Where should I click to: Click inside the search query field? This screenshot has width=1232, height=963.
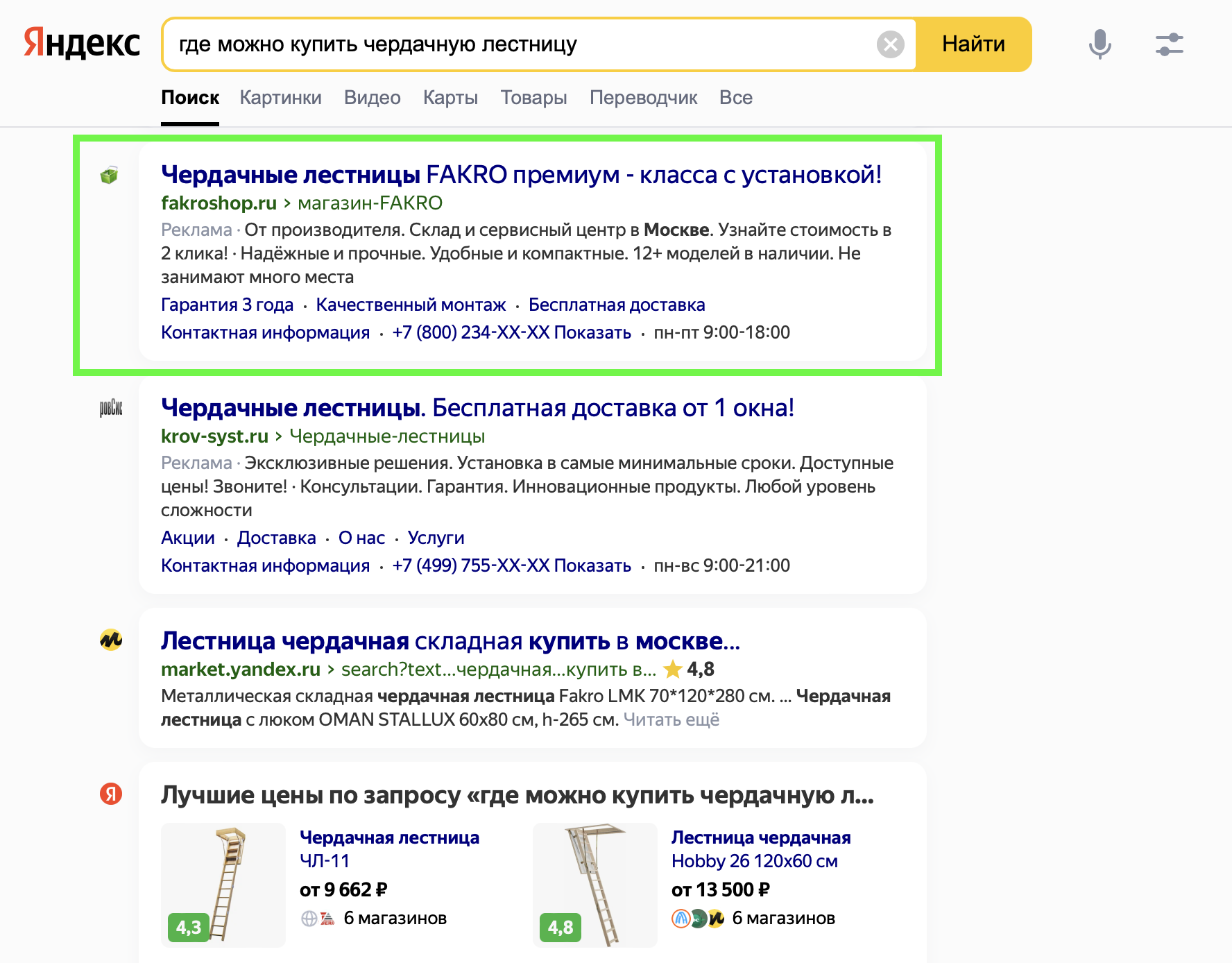(x=486, y=44)
